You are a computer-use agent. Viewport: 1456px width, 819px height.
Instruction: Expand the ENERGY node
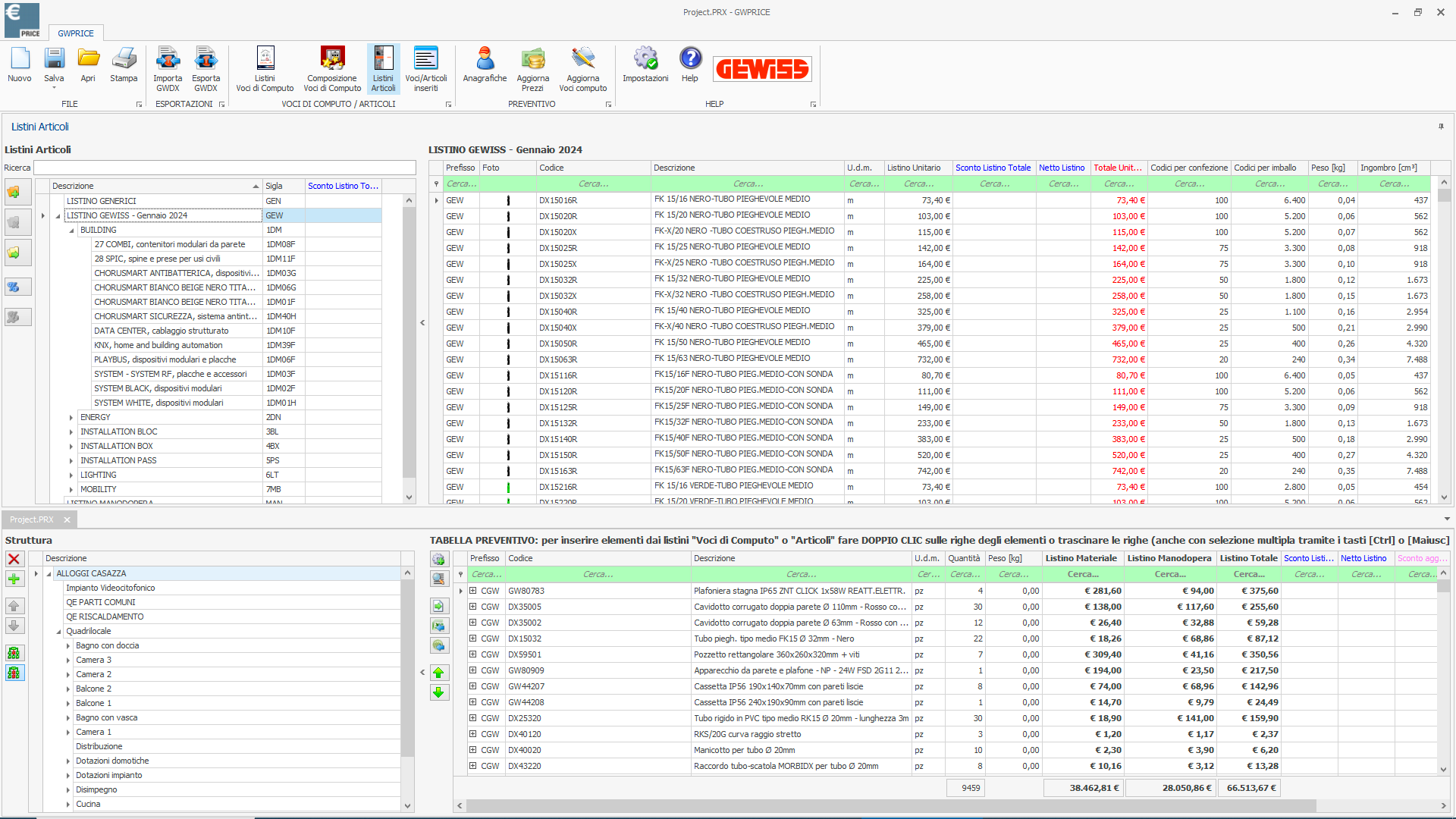71,418
